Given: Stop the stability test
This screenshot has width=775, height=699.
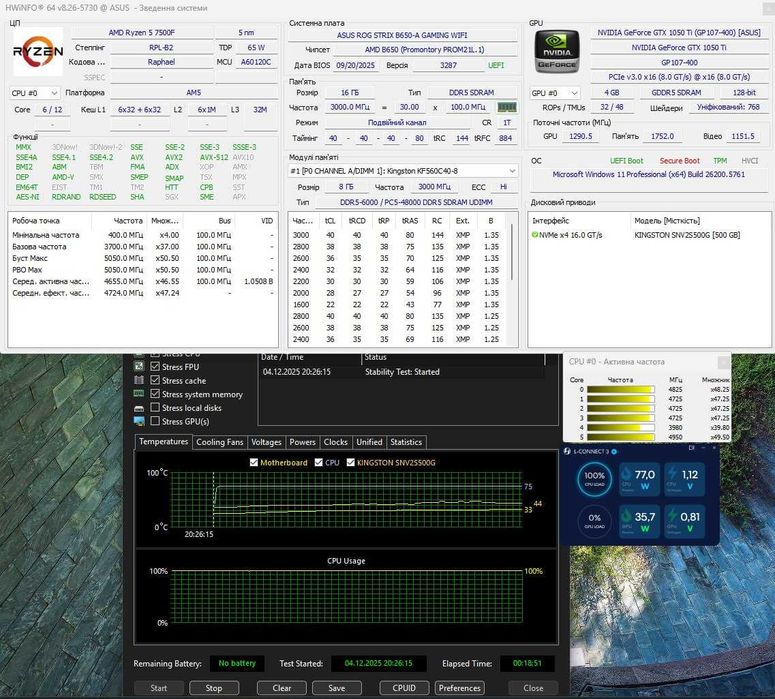Looking at the screenshot, I should coord(214,688).
